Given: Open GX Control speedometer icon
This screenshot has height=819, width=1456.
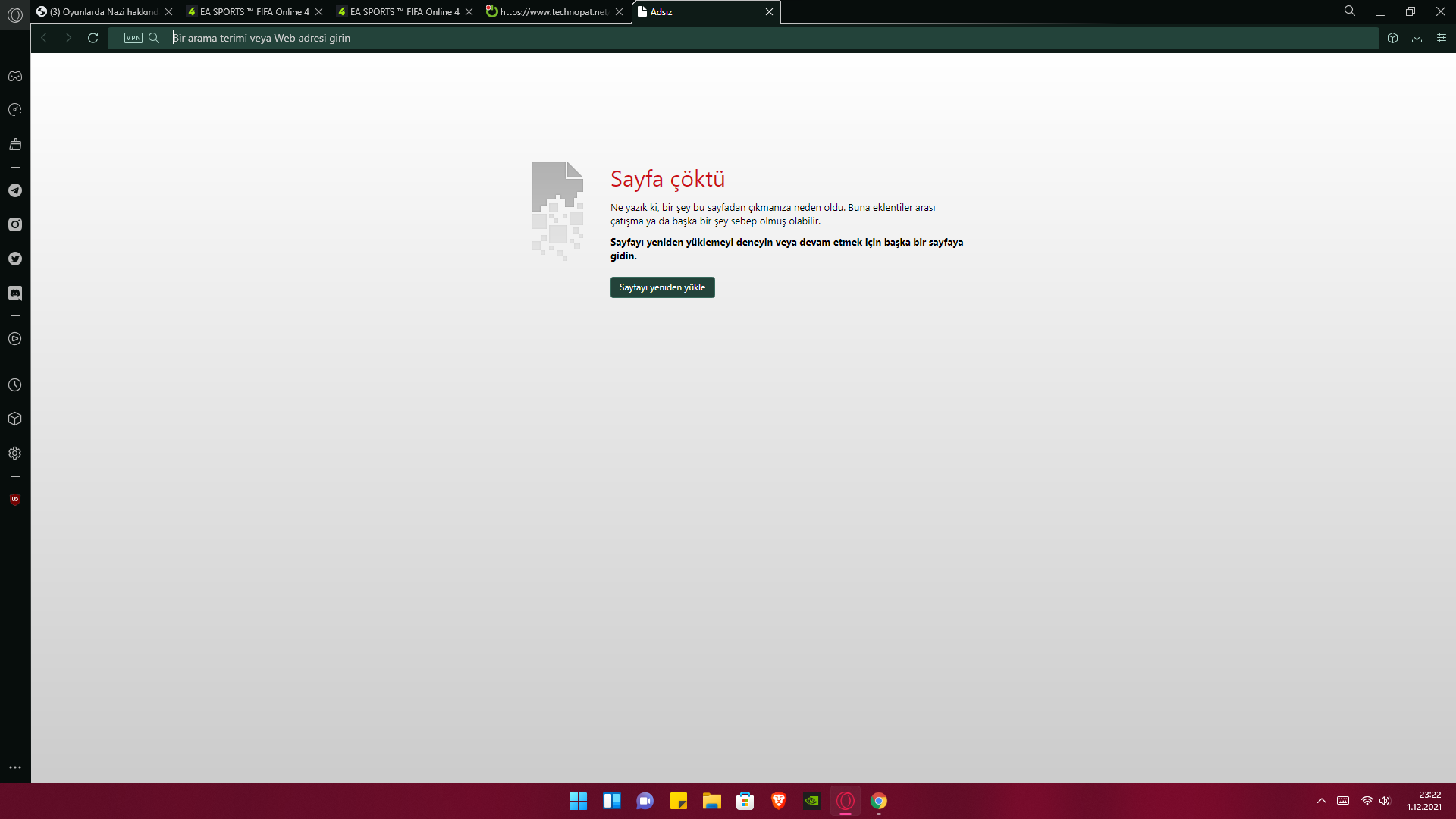Looking at the screenshot, I should click(x=15, y=110).
